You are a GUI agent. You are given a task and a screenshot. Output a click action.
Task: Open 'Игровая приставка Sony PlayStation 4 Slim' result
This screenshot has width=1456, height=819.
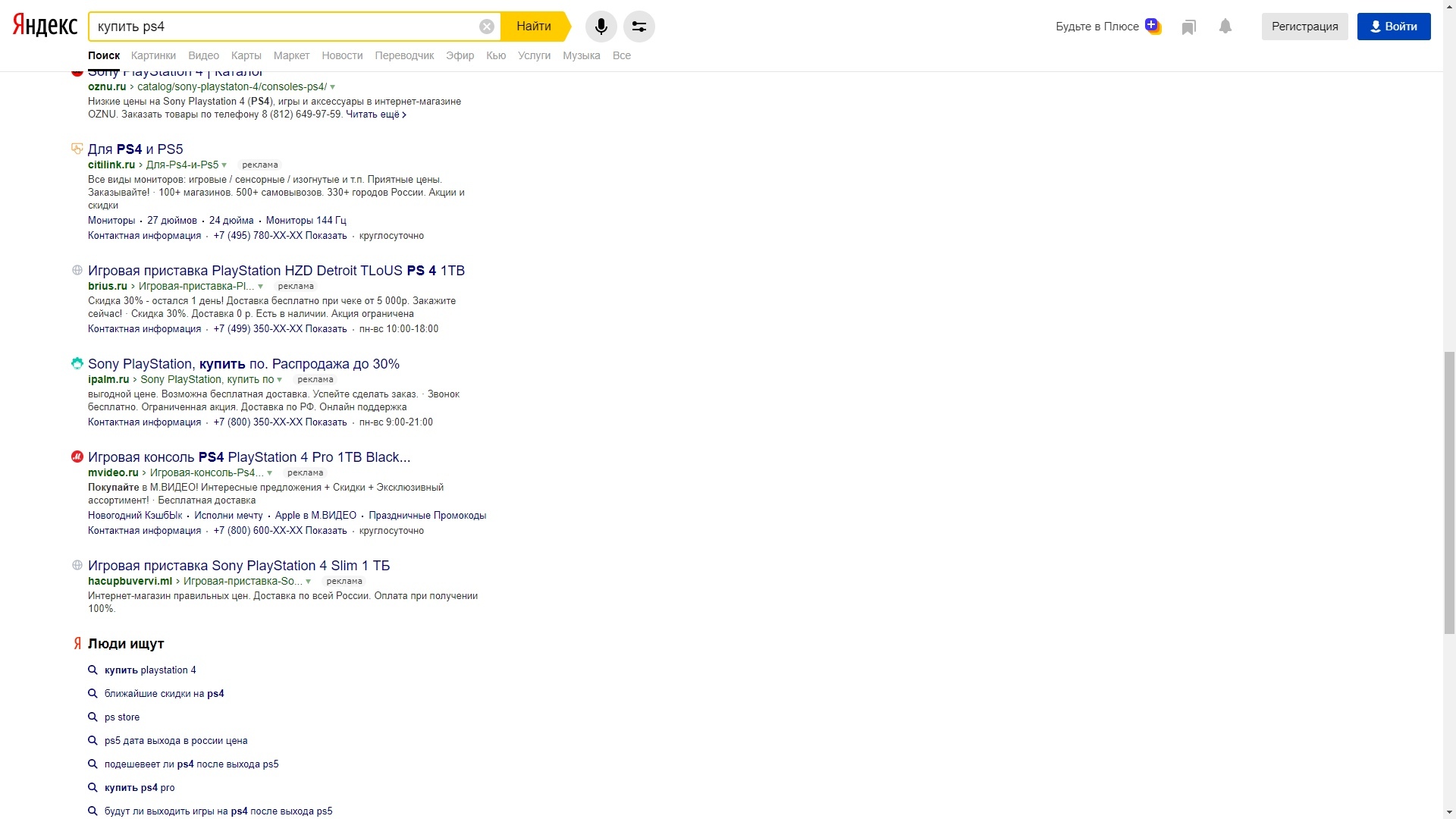coord(239,566)
